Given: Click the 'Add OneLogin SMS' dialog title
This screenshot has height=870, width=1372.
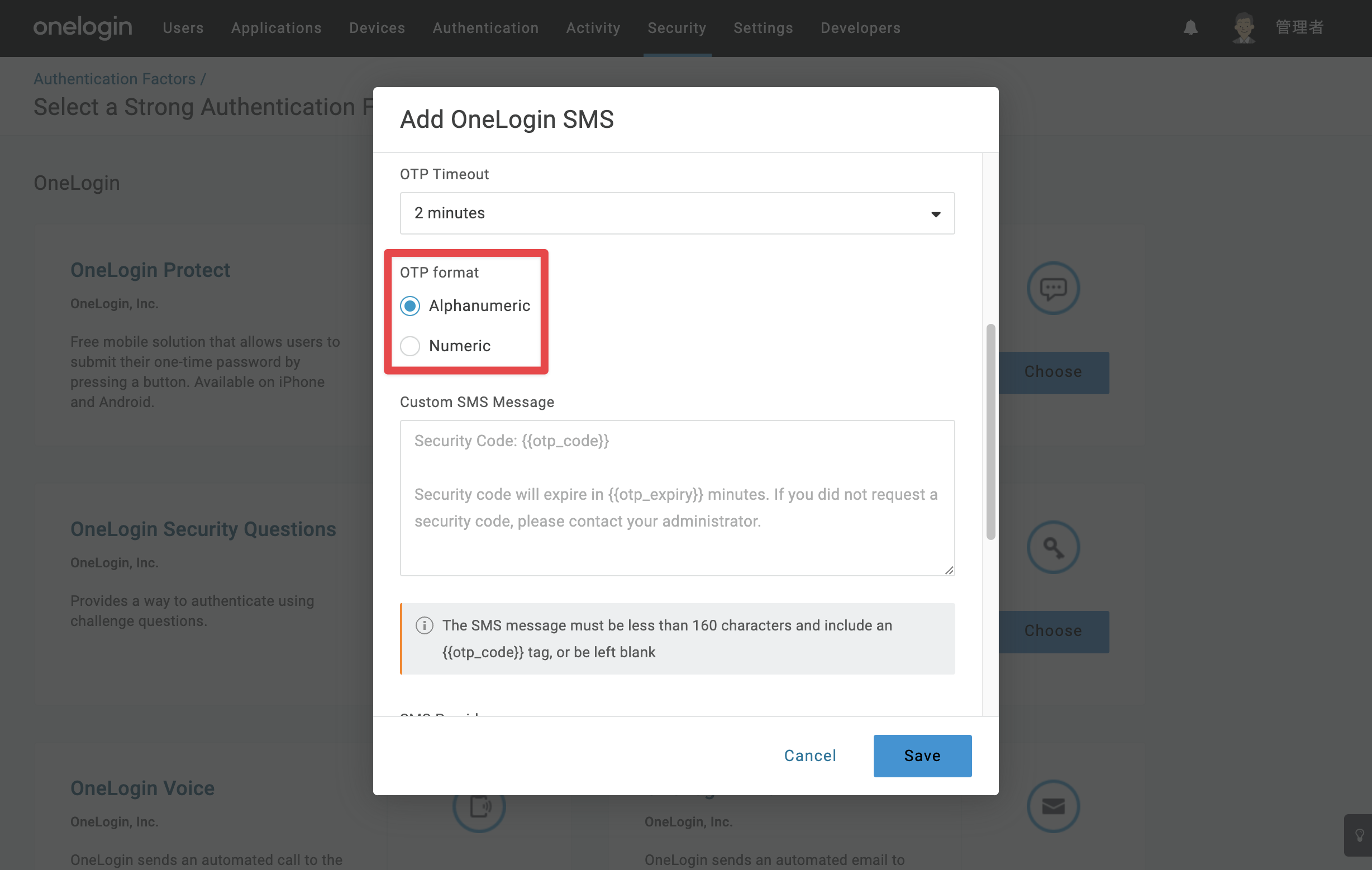Looking at the screenshot, I should 507,119.
